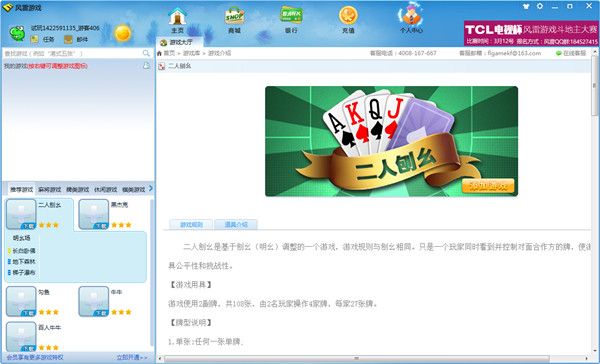600x364 pixels.
Task: Open the 任务 tasks icon
Action: [34, 39]
